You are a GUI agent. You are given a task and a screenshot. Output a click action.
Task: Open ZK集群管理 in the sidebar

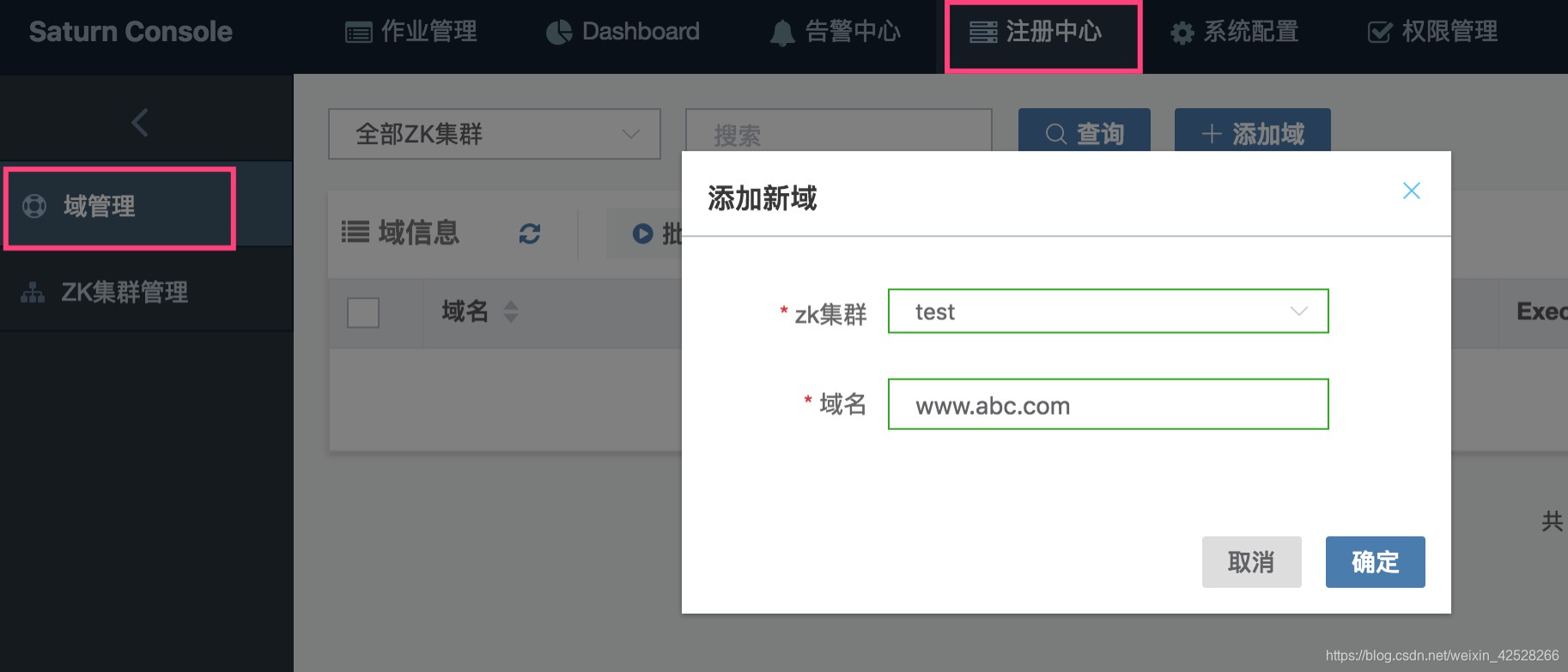[x=146, y=292]
